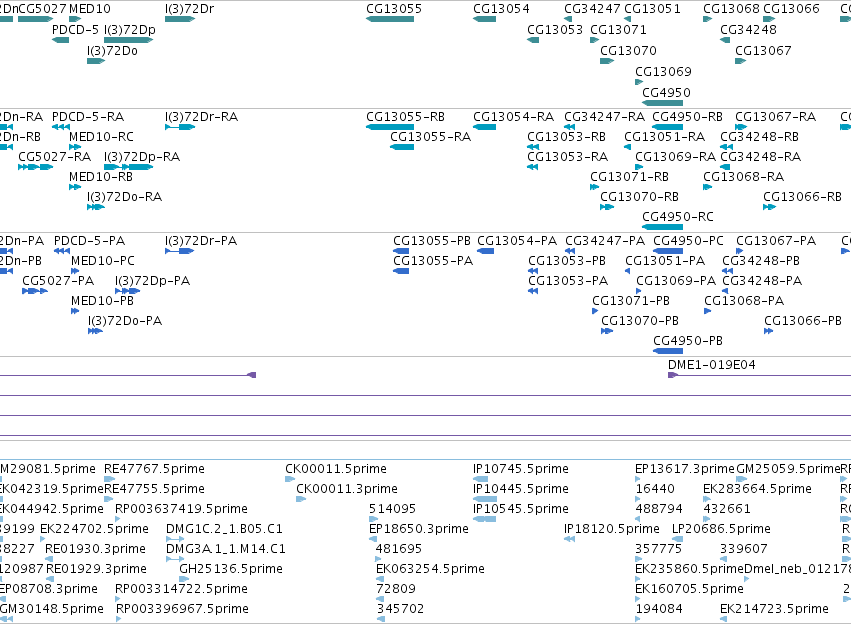Viewport: 851px width, 624px height.
Task: Click the CG13071-RB transcript label
Action: click(x=630, y=177)
